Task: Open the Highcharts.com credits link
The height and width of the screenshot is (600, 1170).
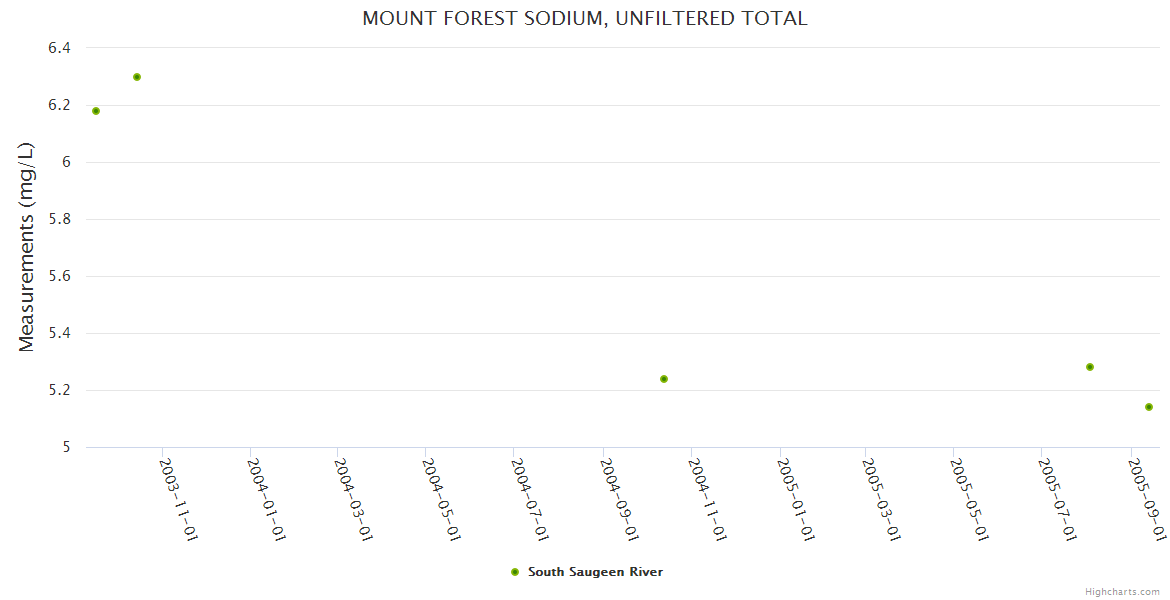Action: click(x=1122, y=592)
